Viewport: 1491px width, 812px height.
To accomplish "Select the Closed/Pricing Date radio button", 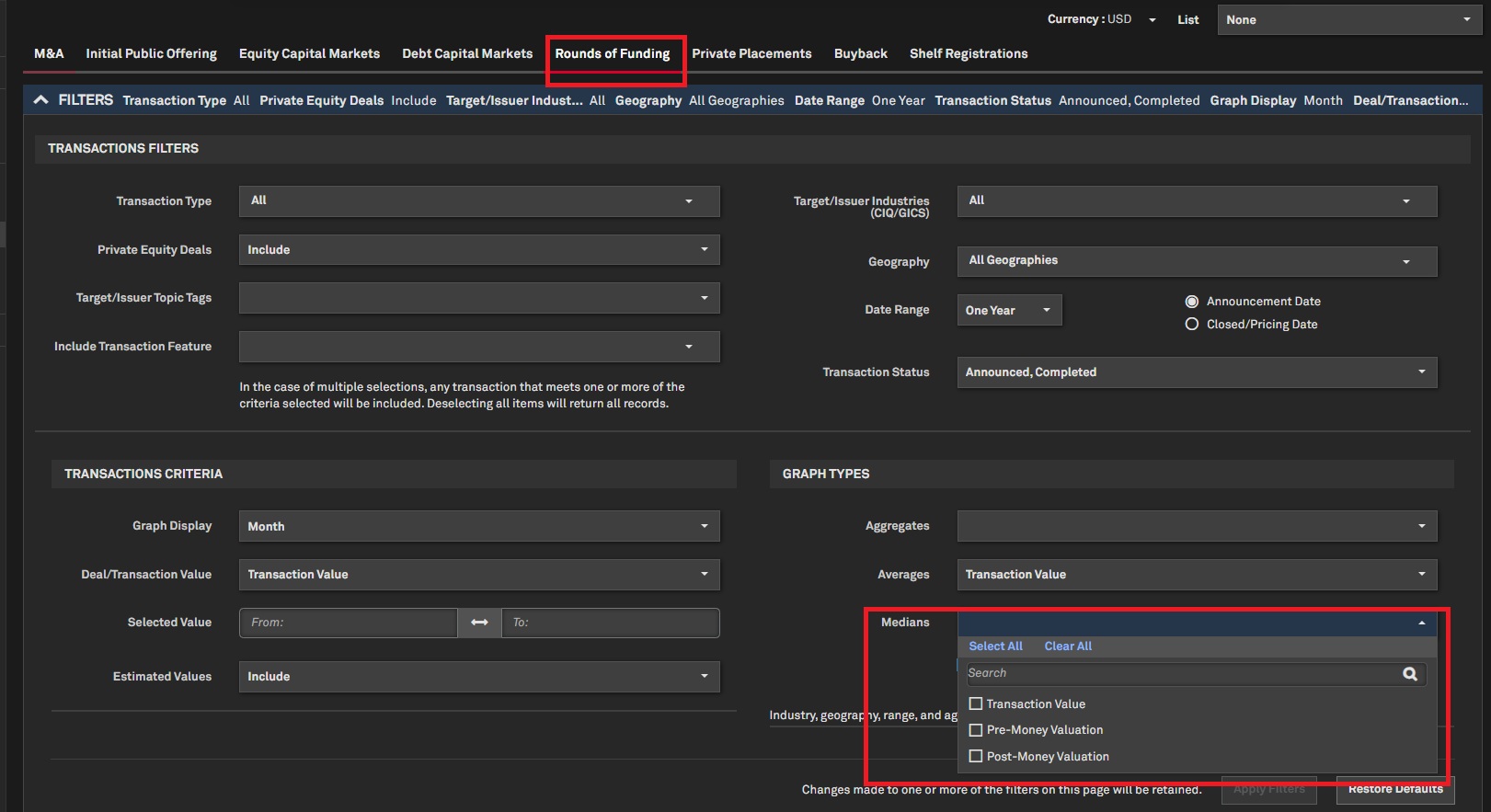I will [x=1192, y=325].
